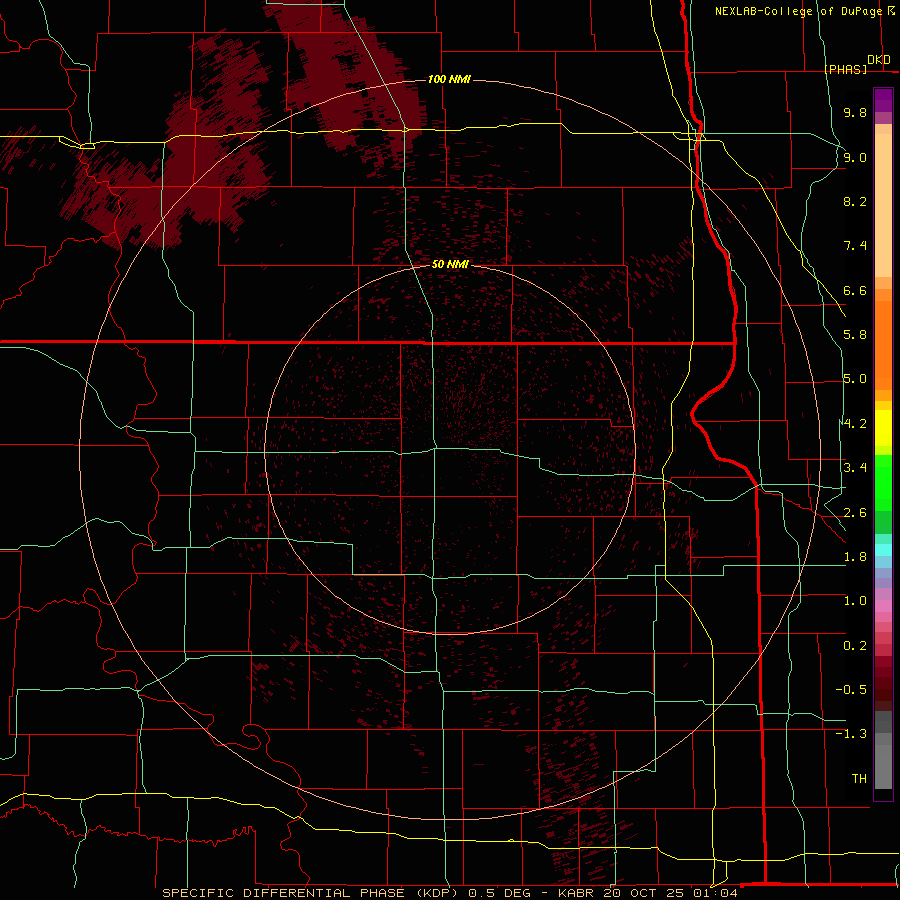
Task: Click the 6.6 scale value
Action: pyautogui.click(x=855, y=290)
